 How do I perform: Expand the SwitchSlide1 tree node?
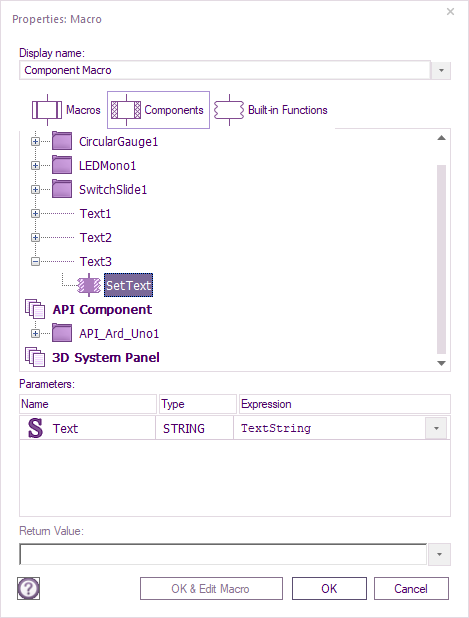[x=35, y=190]
